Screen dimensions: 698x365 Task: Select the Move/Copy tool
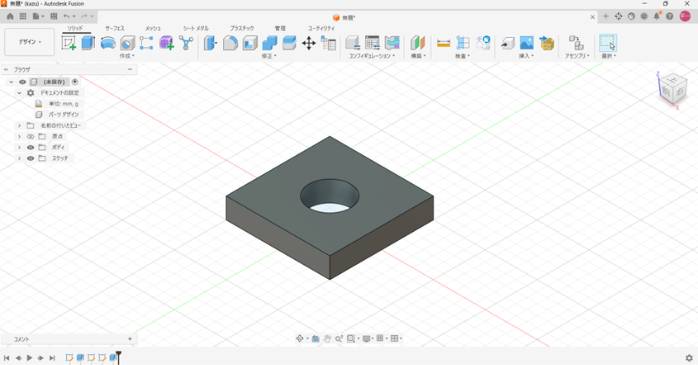308,43
